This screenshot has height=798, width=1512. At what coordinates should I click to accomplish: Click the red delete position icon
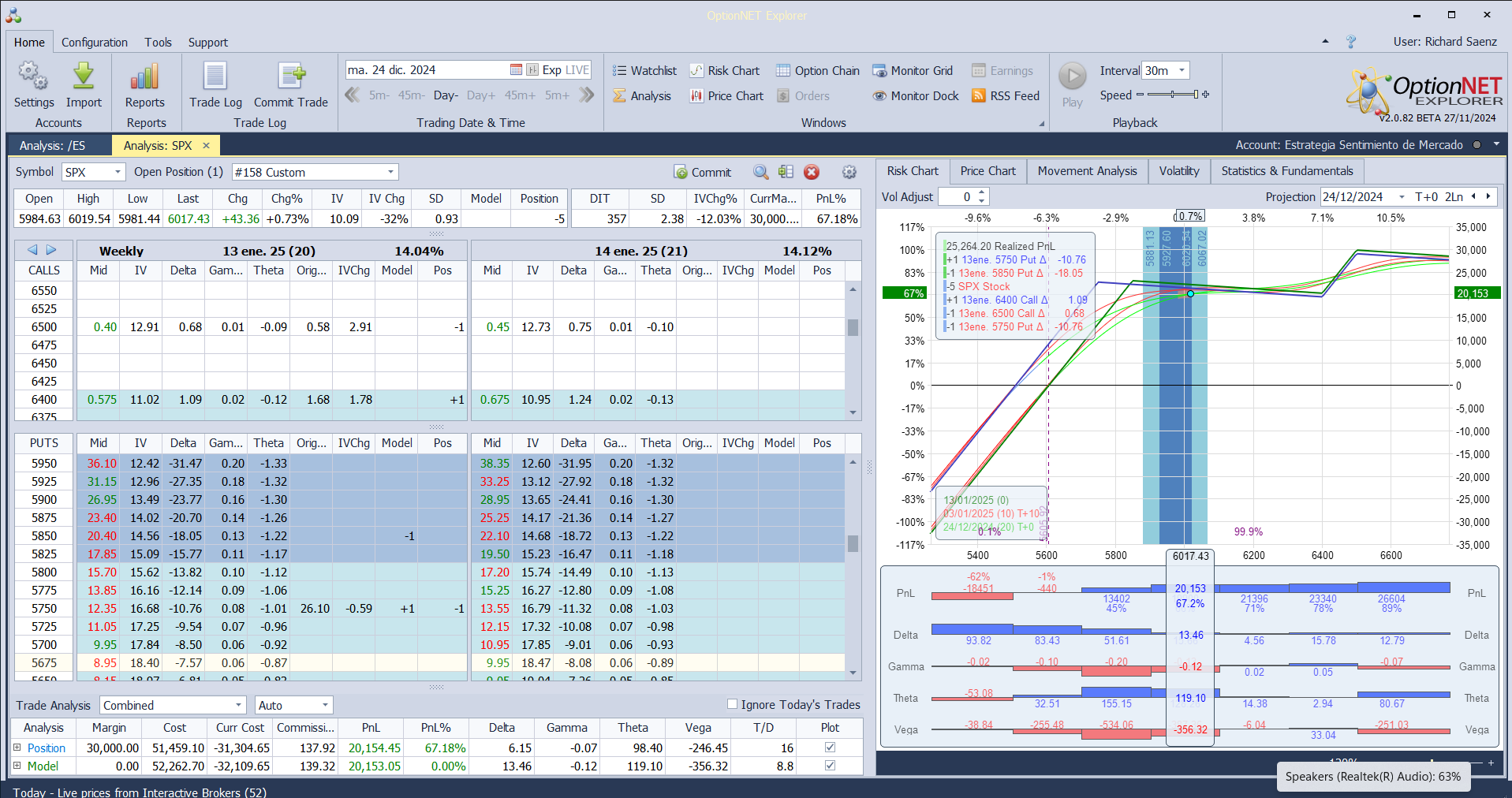click(812, 173)
